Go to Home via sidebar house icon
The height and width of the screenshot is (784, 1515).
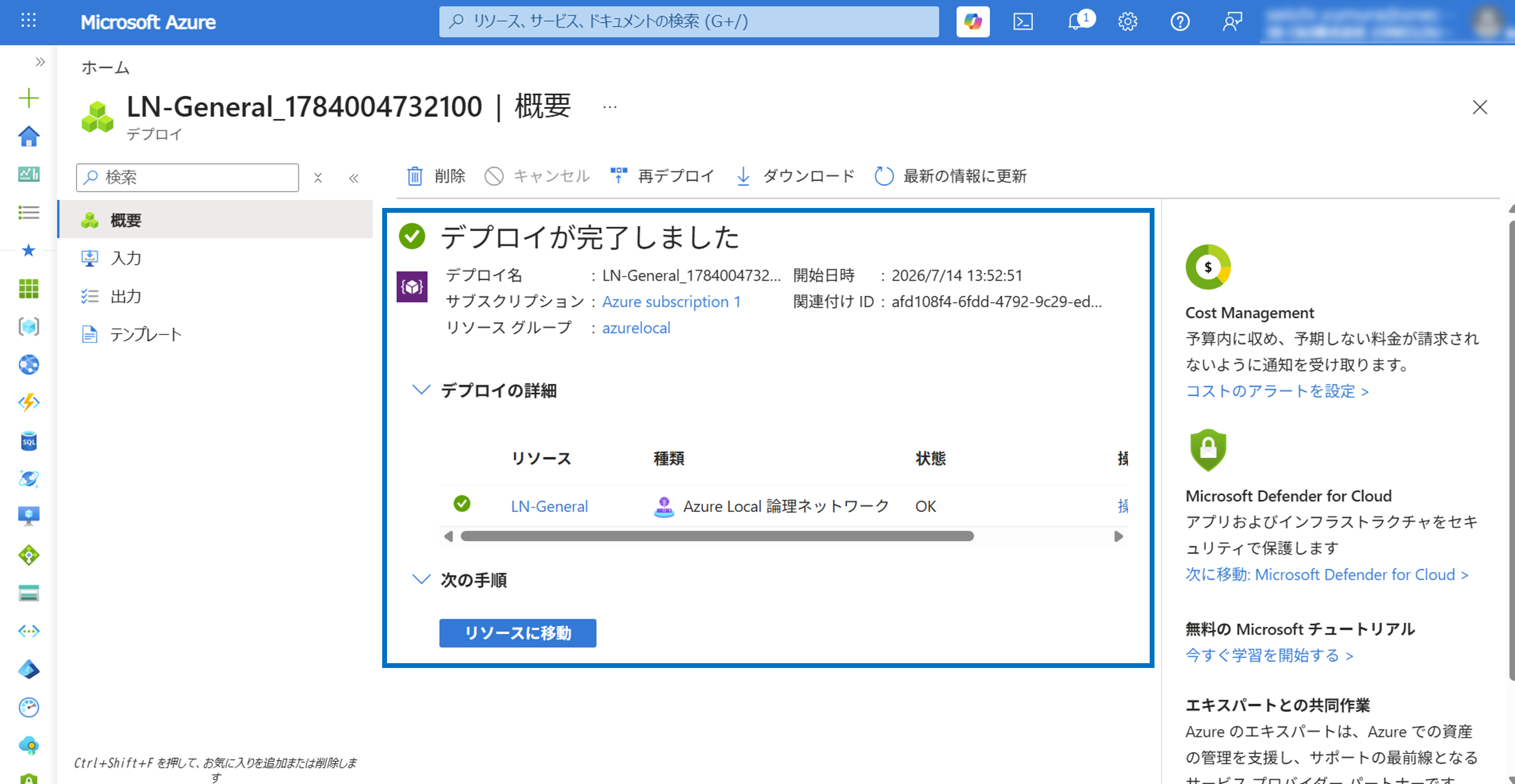pos(28,136)
